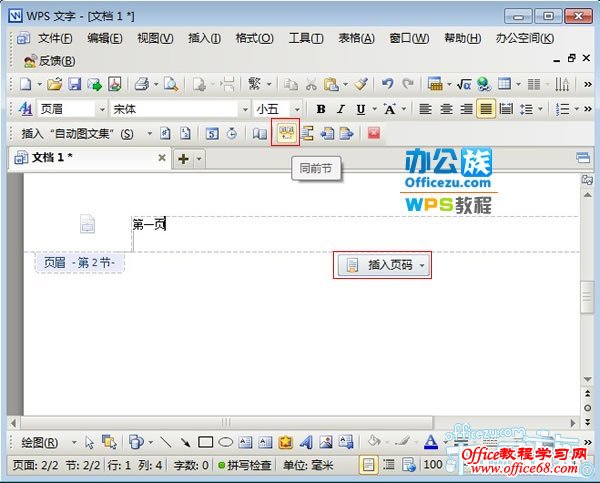This screenshot has height=483, width=600.
Task: Open the 插入"自动图文集" dropdown
Action: [x=150, y=134]
